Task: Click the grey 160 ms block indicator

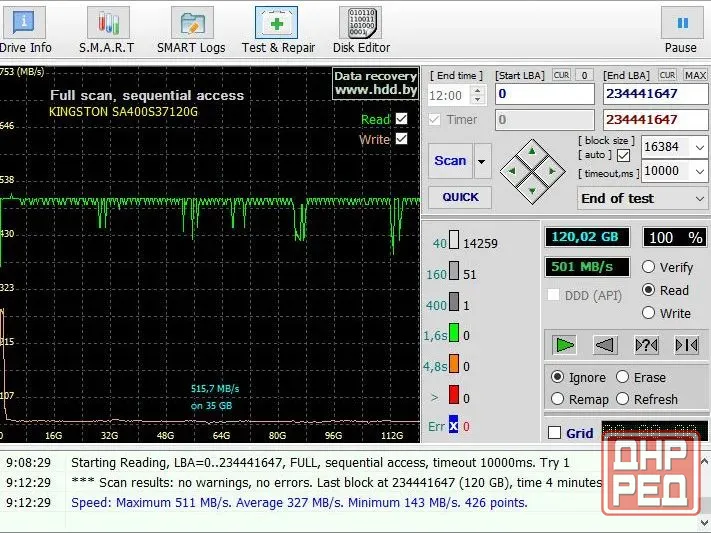Action: pyautogui.click(x=454, y=271)
